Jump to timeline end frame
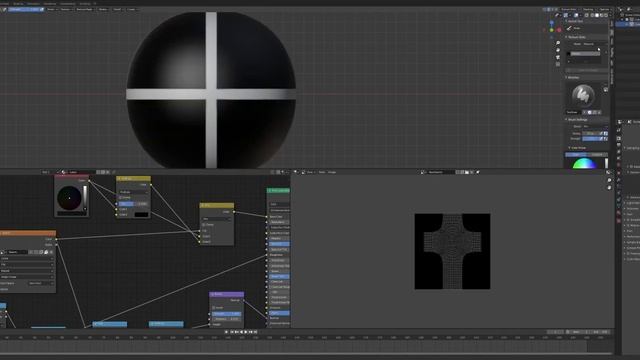 coord(256,332)
